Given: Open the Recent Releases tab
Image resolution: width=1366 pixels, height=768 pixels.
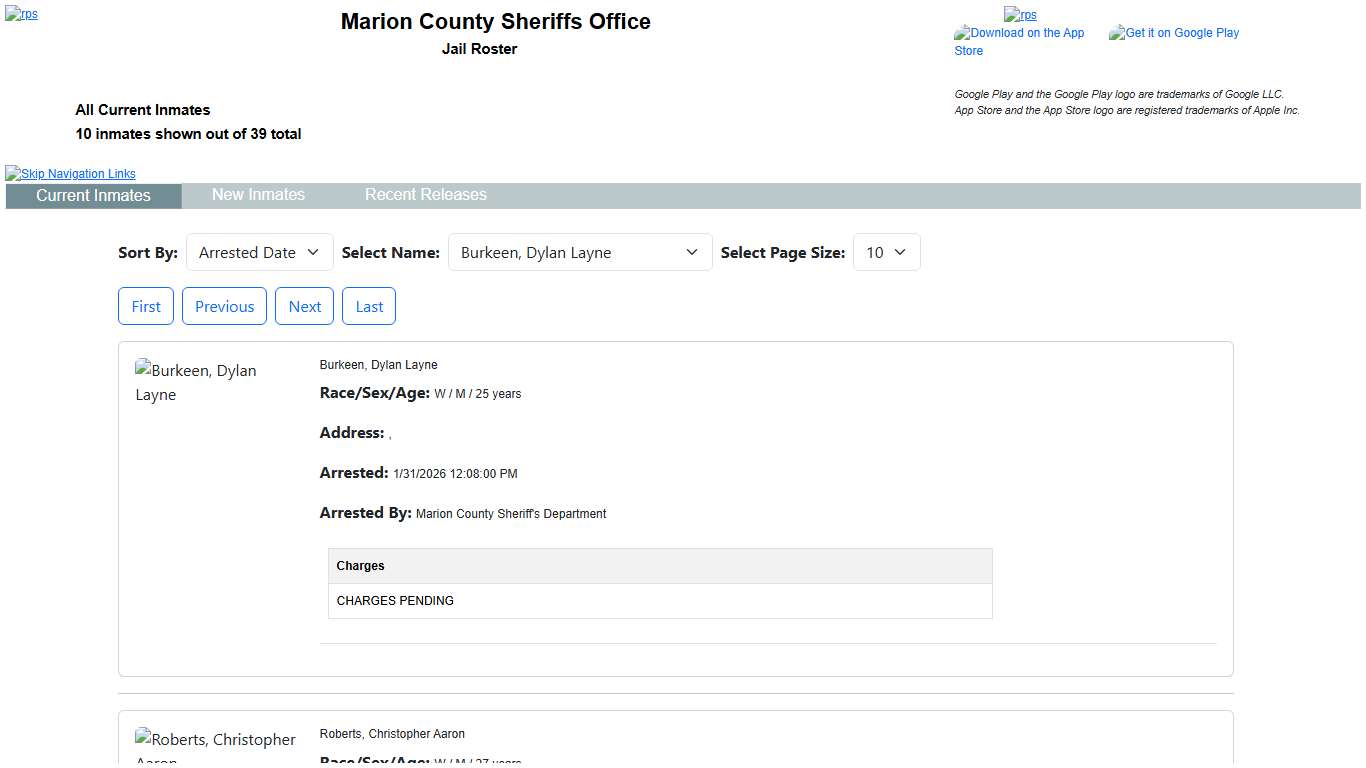Looking at the screenshot, I should click(x=425, y=195).
